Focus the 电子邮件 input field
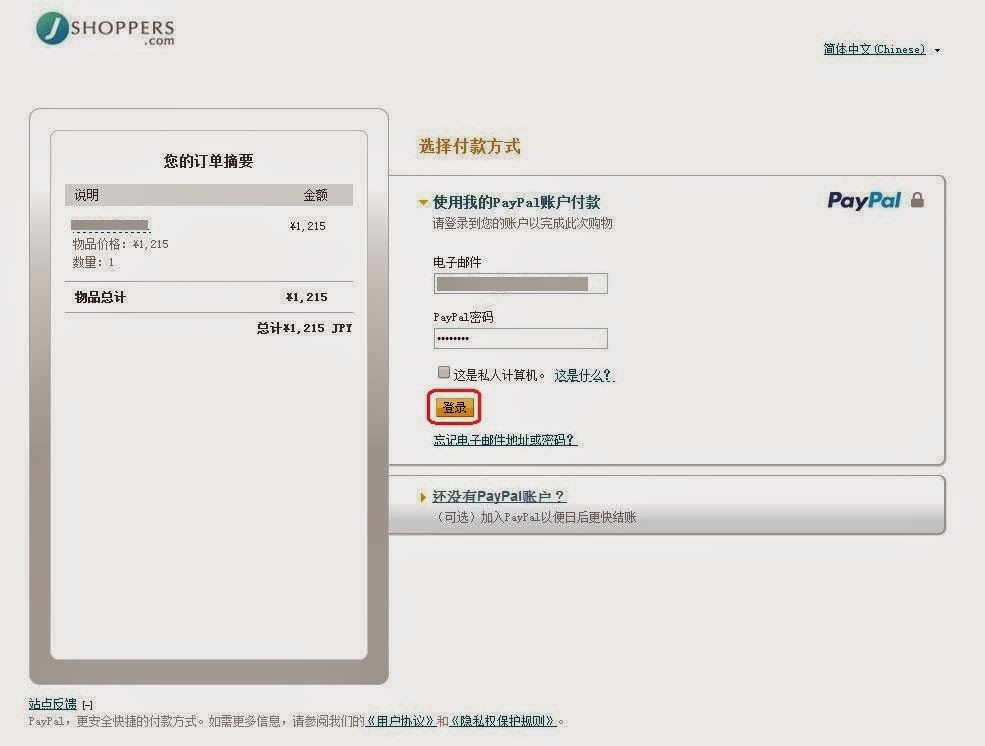The height and width of the screenshot is (746, 985). (521, 284)
